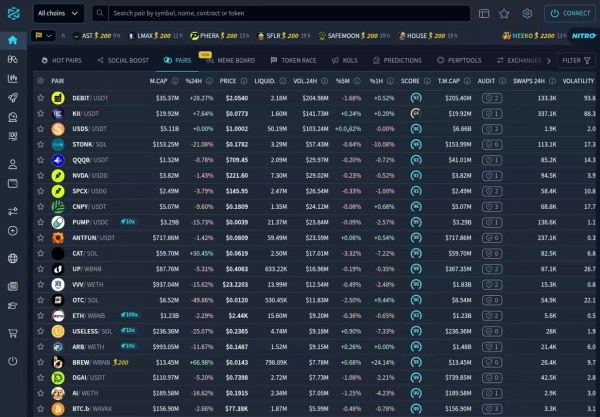Open the ETH/WBNB pair row
This screenshot has width=600, height=417.
point(314,316)
